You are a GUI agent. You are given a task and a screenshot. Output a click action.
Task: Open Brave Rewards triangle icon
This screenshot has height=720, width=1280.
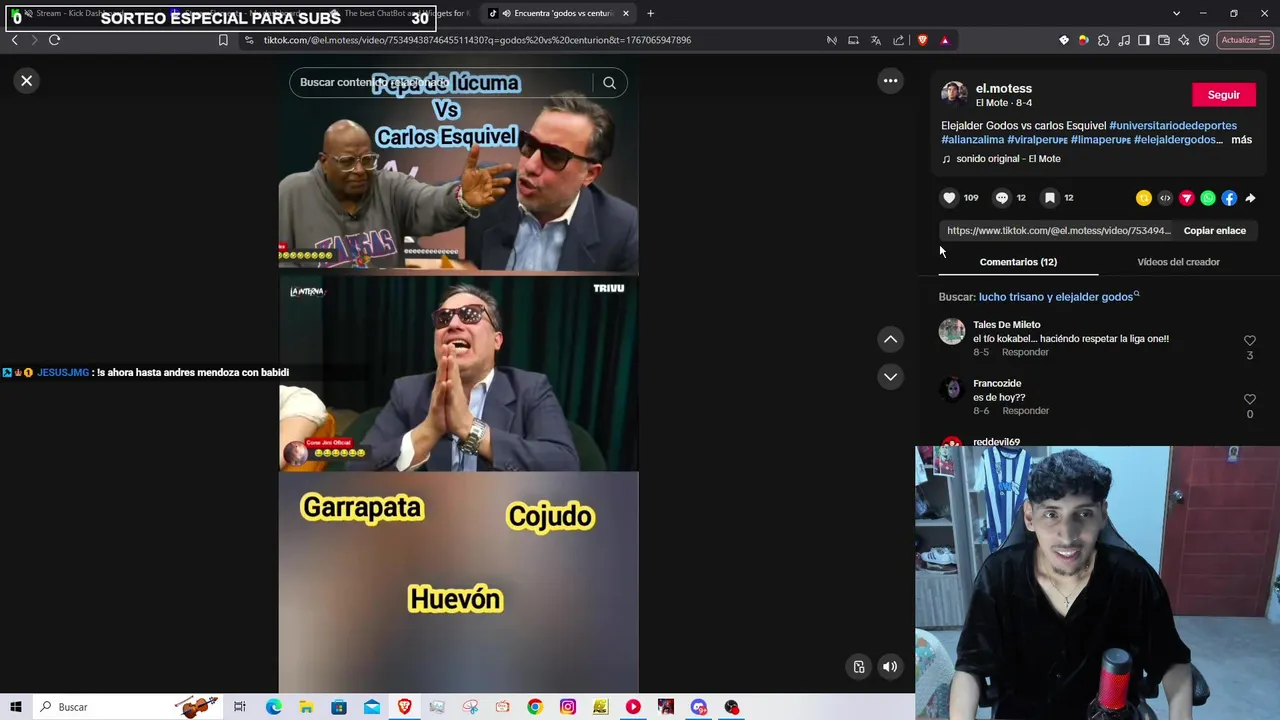tap(945, 40)
